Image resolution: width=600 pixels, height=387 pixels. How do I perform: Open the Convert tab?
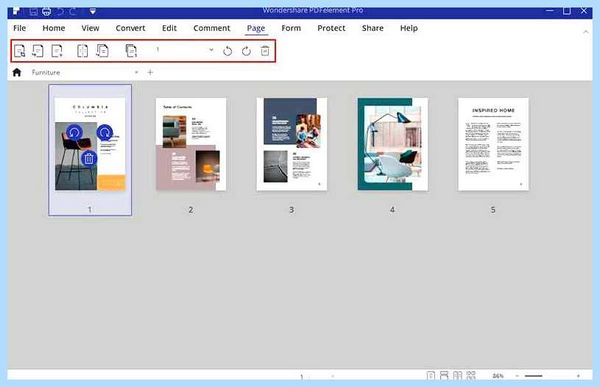coord(130,28)
